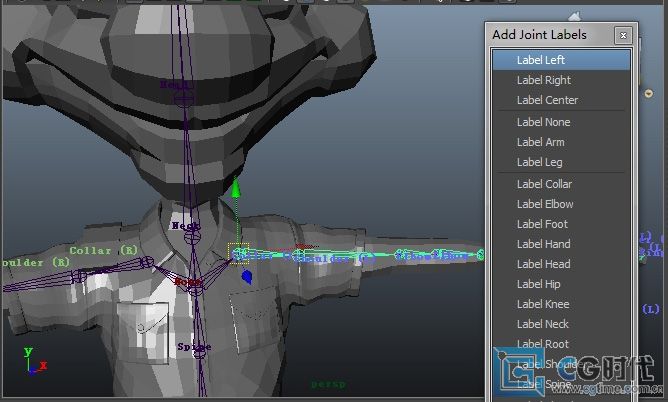Close the Add Joint Labels panel

click(x=623, y=35)
